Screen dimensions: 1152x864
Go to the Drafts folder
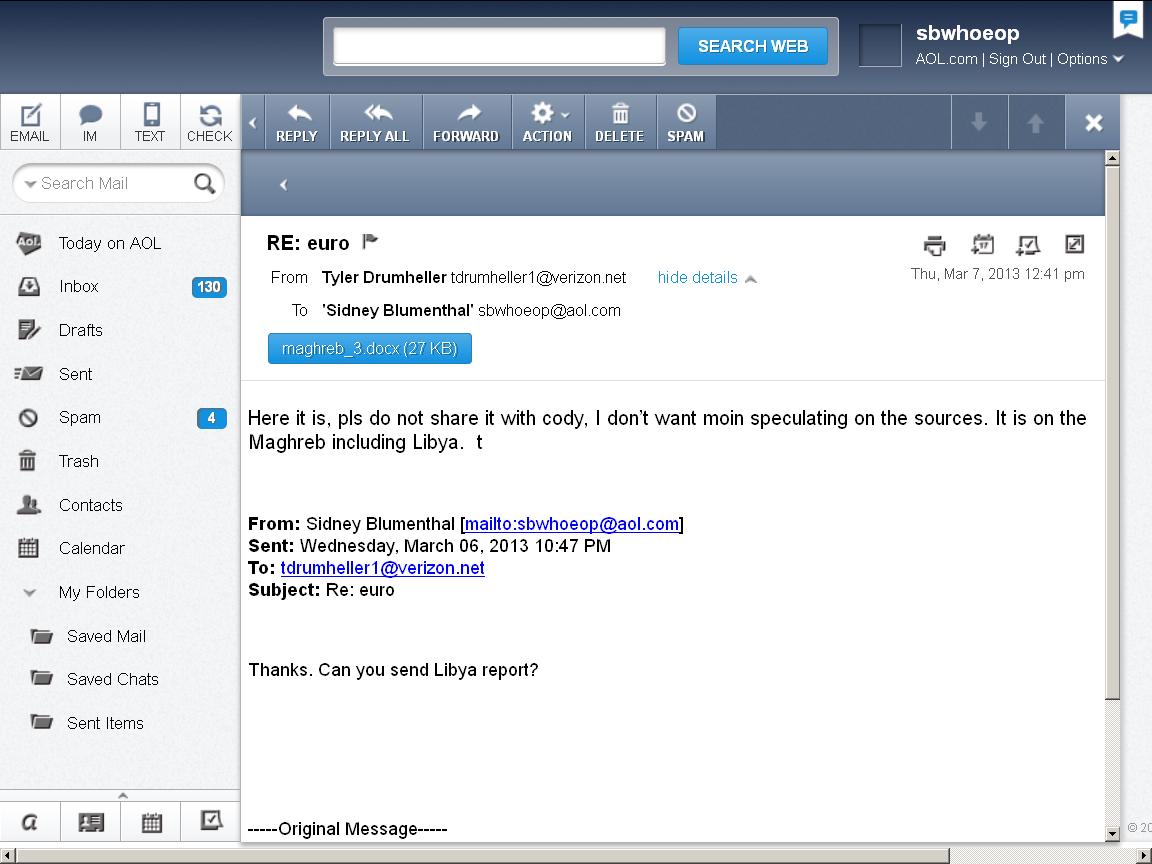[80, 330]
